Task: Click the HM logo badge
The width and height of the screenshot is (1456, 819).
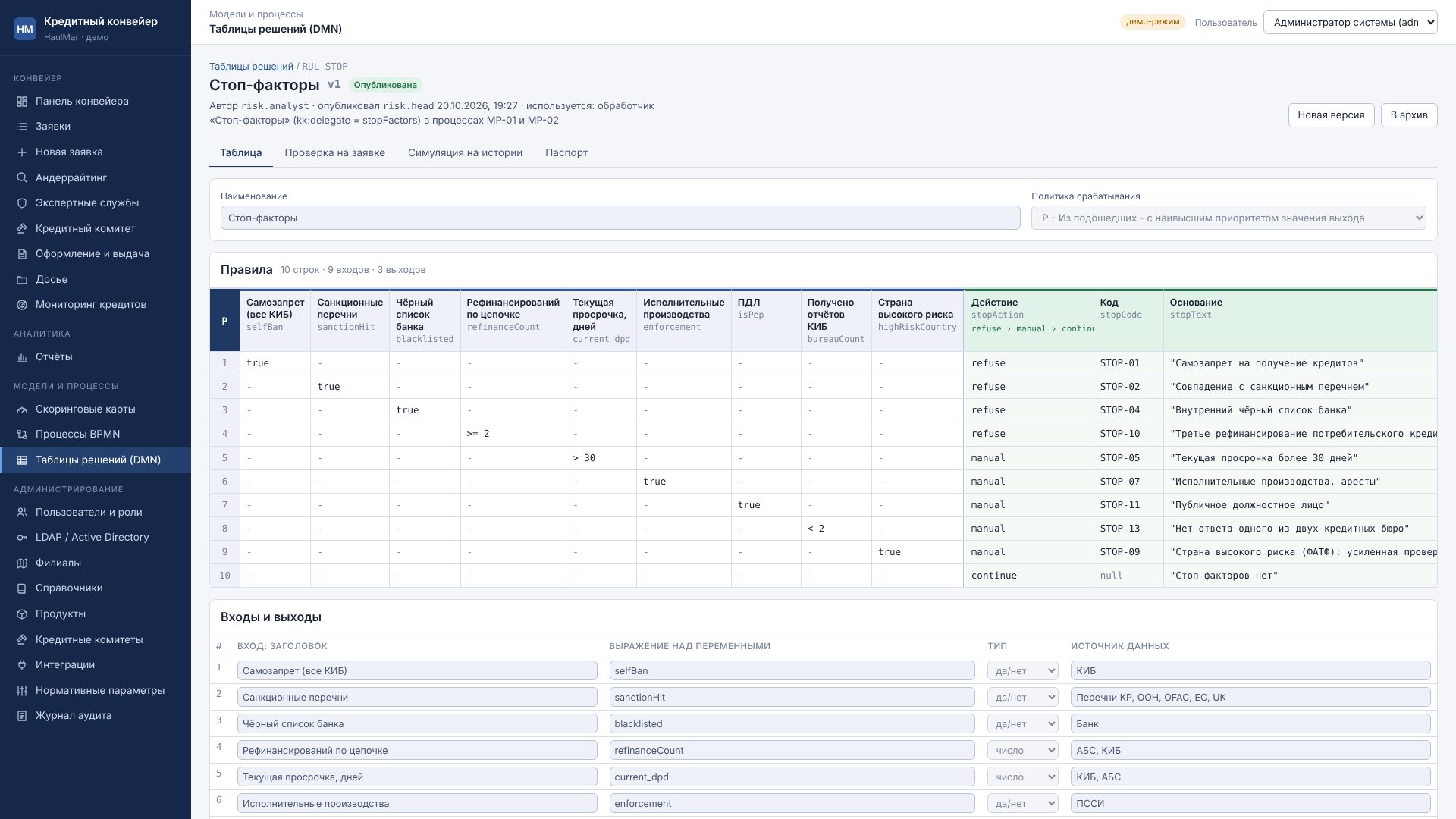Action: pos(25,29)
